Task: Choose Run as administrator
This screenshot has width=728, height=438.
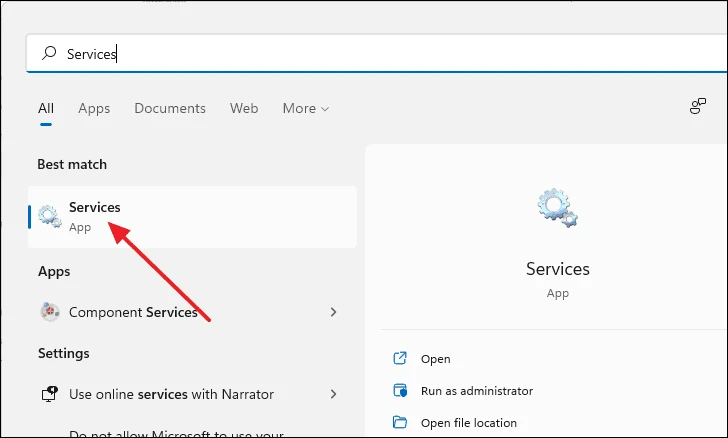Action: (477, 391)
